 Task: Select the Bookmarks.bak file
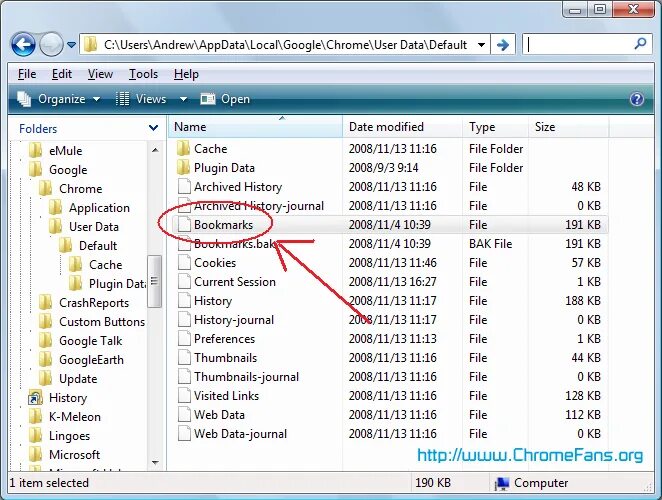[226, 244]
